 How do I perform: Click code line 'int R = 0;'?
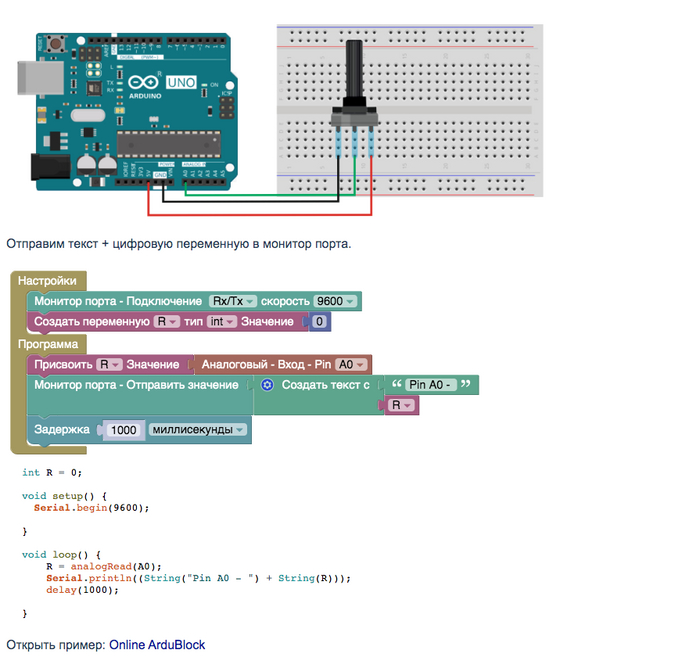[52, 472]
